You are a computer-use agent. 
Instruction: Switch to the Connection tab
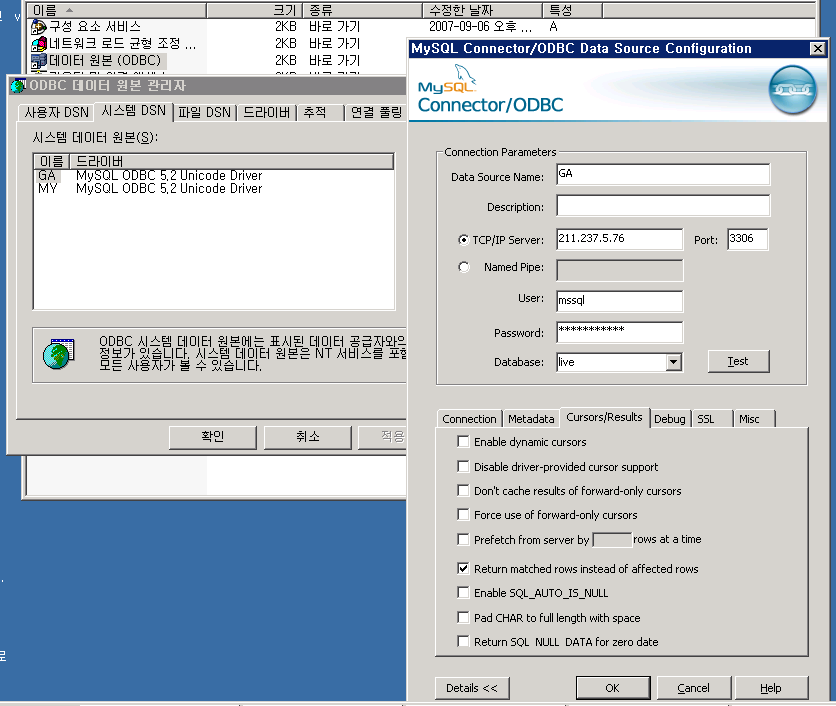click(469, 419)
